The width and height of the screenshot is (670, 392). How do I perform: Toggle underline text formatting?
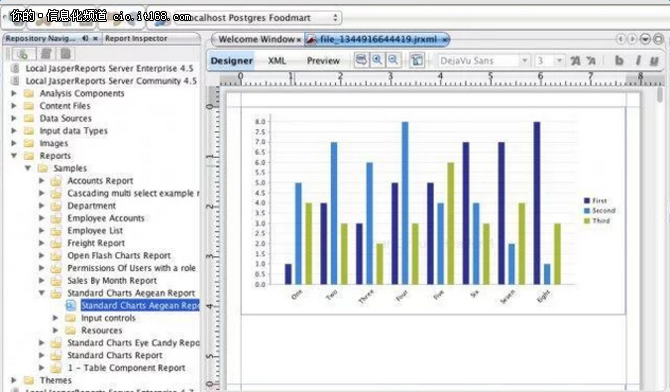click(x=654, y=61)
